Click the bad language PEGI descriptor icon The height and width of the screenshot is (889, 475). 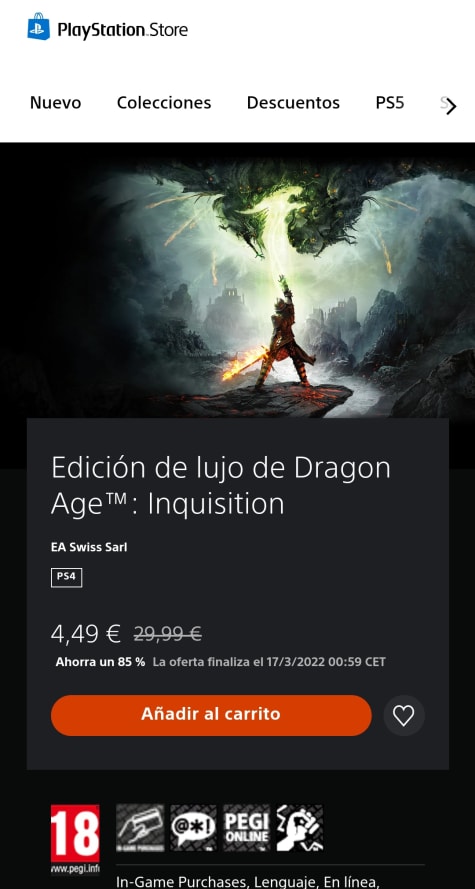[x=193, y=828]
